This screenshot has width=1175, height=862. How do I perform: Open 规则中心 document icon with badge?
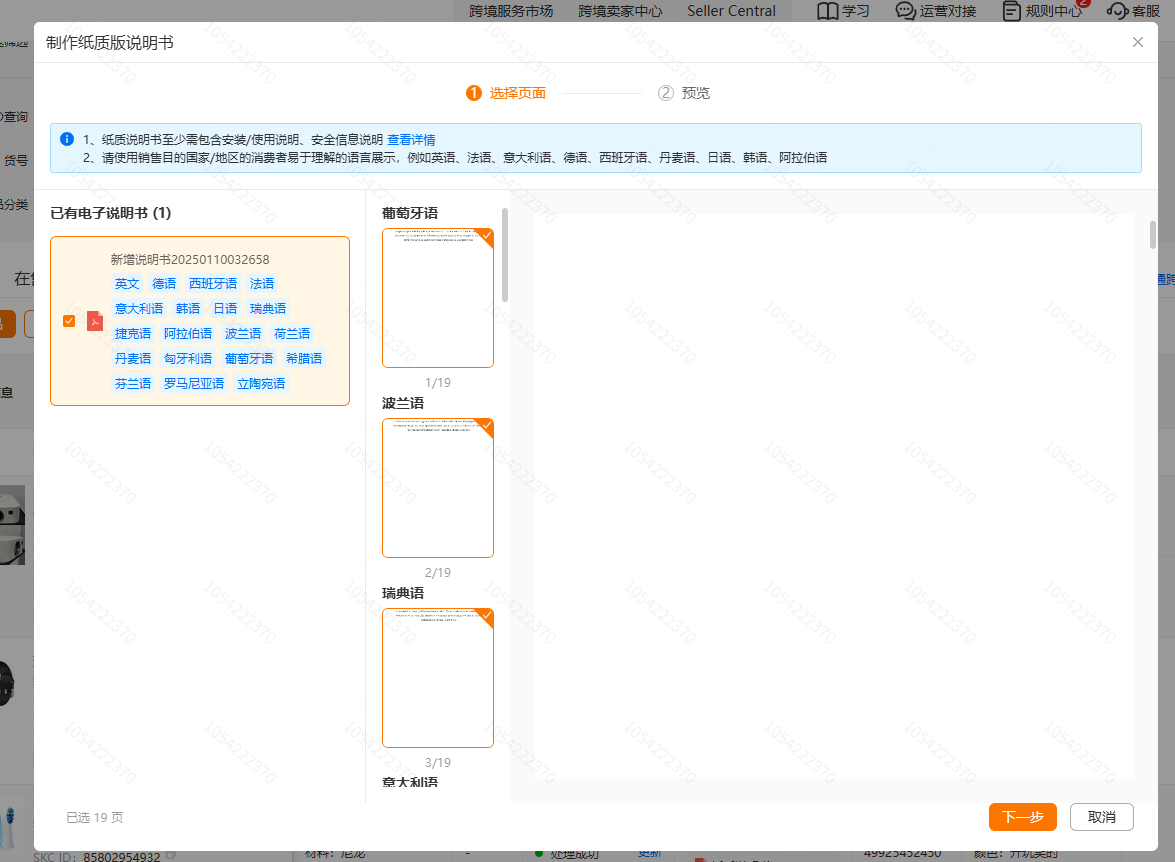click(1012, 11)
